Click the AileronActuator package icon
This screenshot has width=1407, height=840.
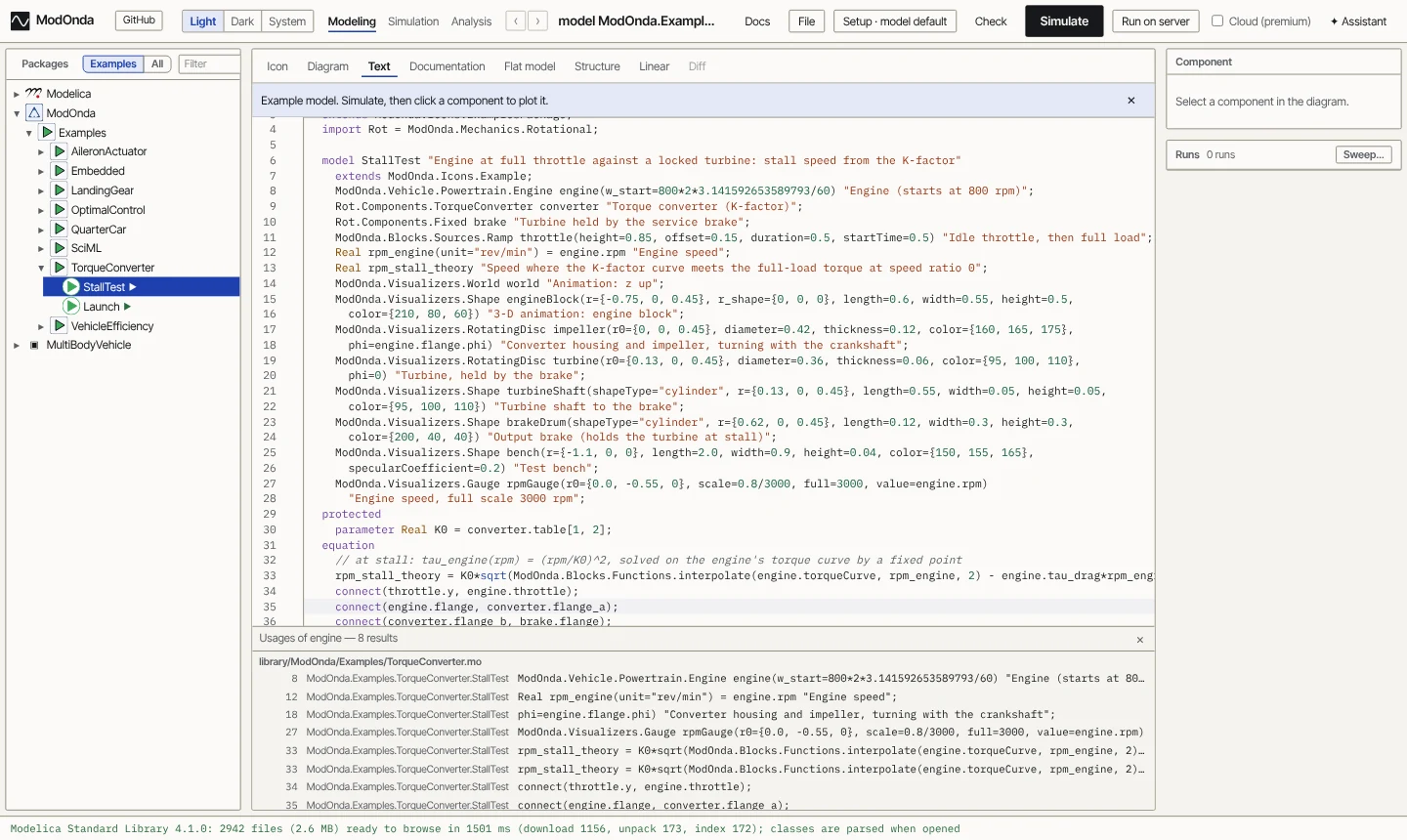point(60,151)
